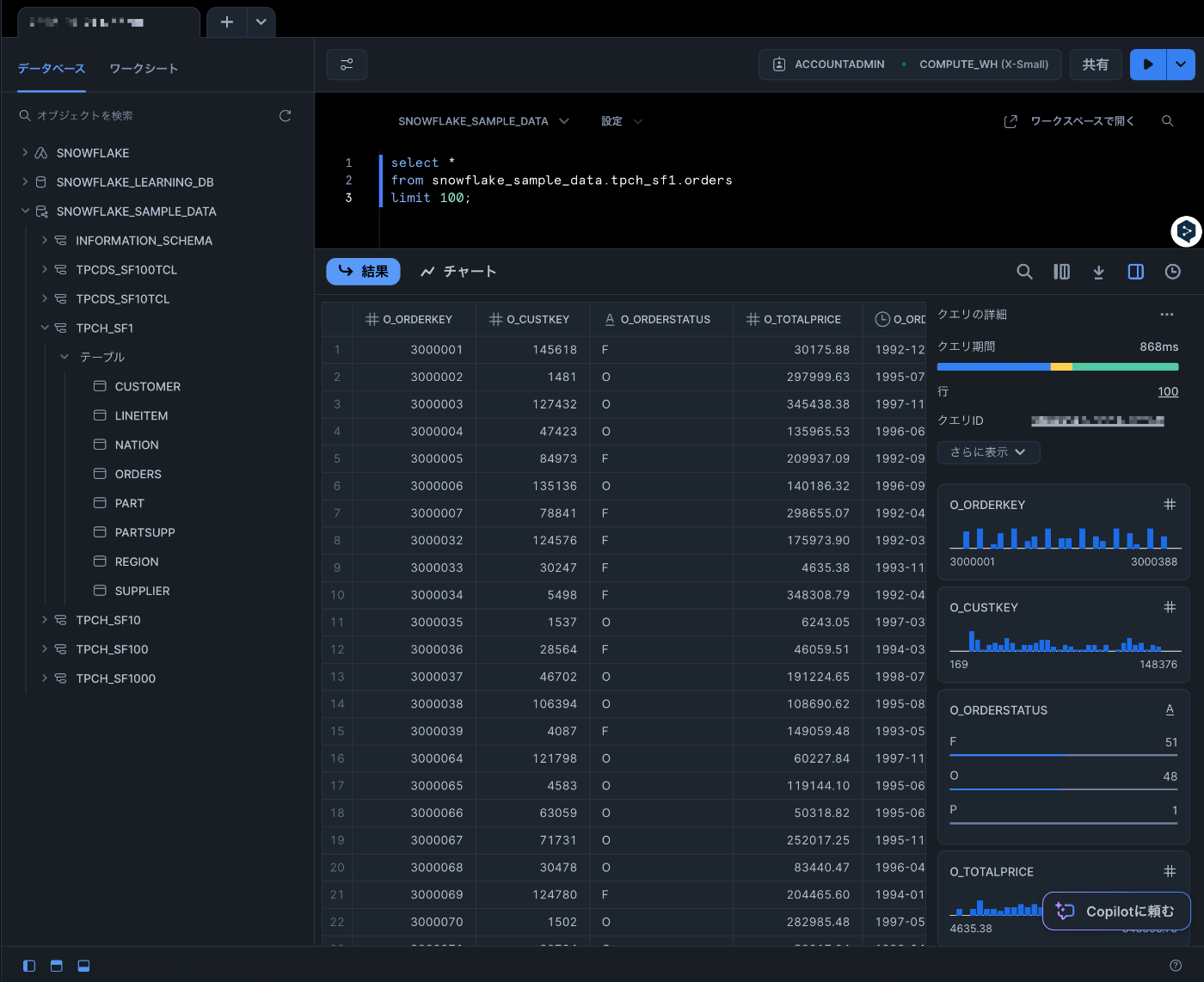This screenshot has width=1204, height=982.
Task: Open the 設定 settings dropdown
Action: click(622, 121)
